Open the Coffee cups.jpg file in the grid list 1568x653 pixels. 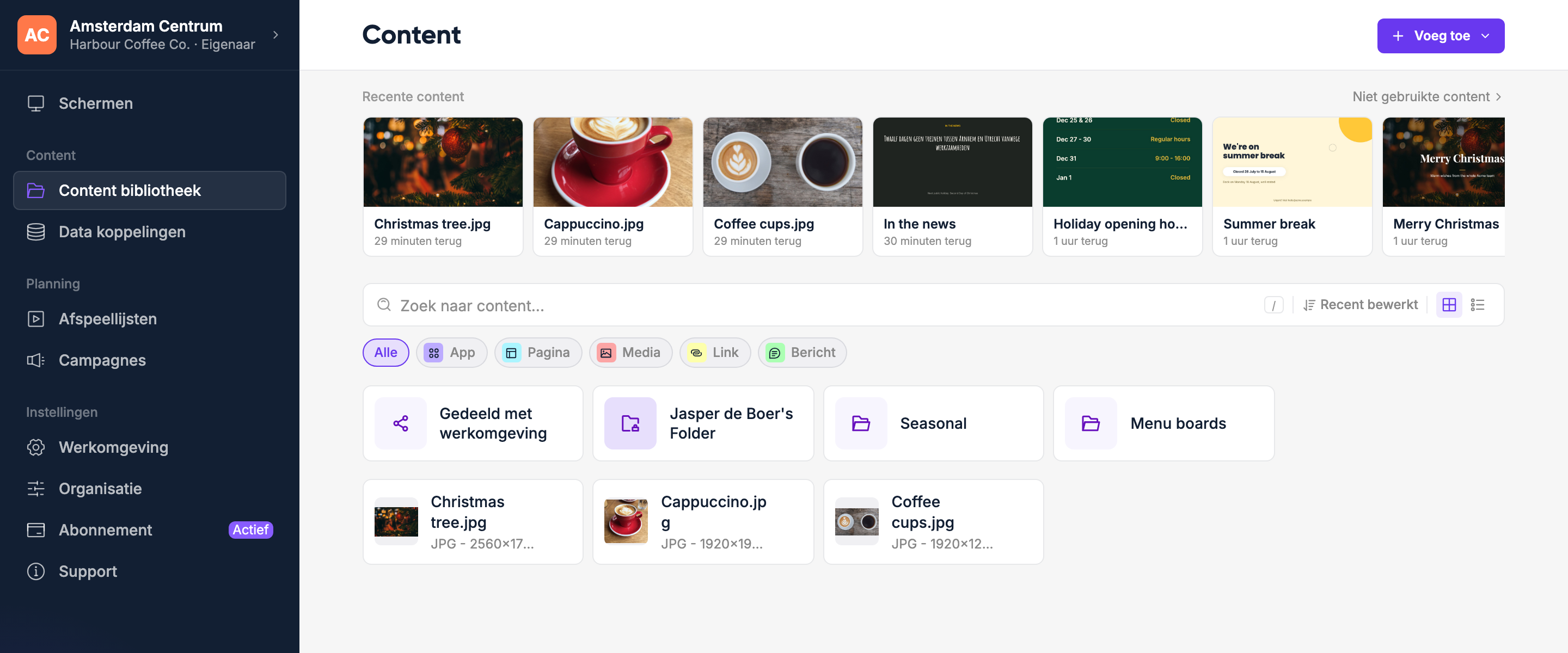[934, 522]
